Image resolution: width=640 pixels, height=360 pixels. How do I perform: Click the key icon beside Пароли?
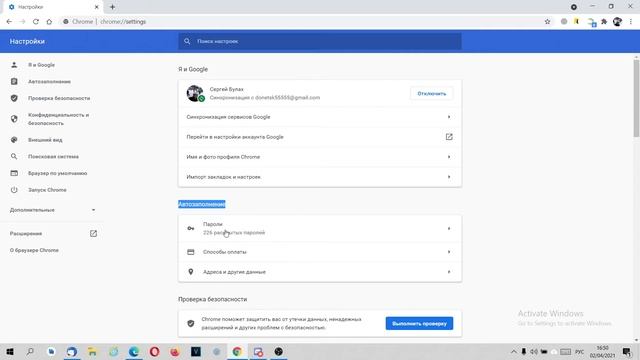(x=191, y=229)
